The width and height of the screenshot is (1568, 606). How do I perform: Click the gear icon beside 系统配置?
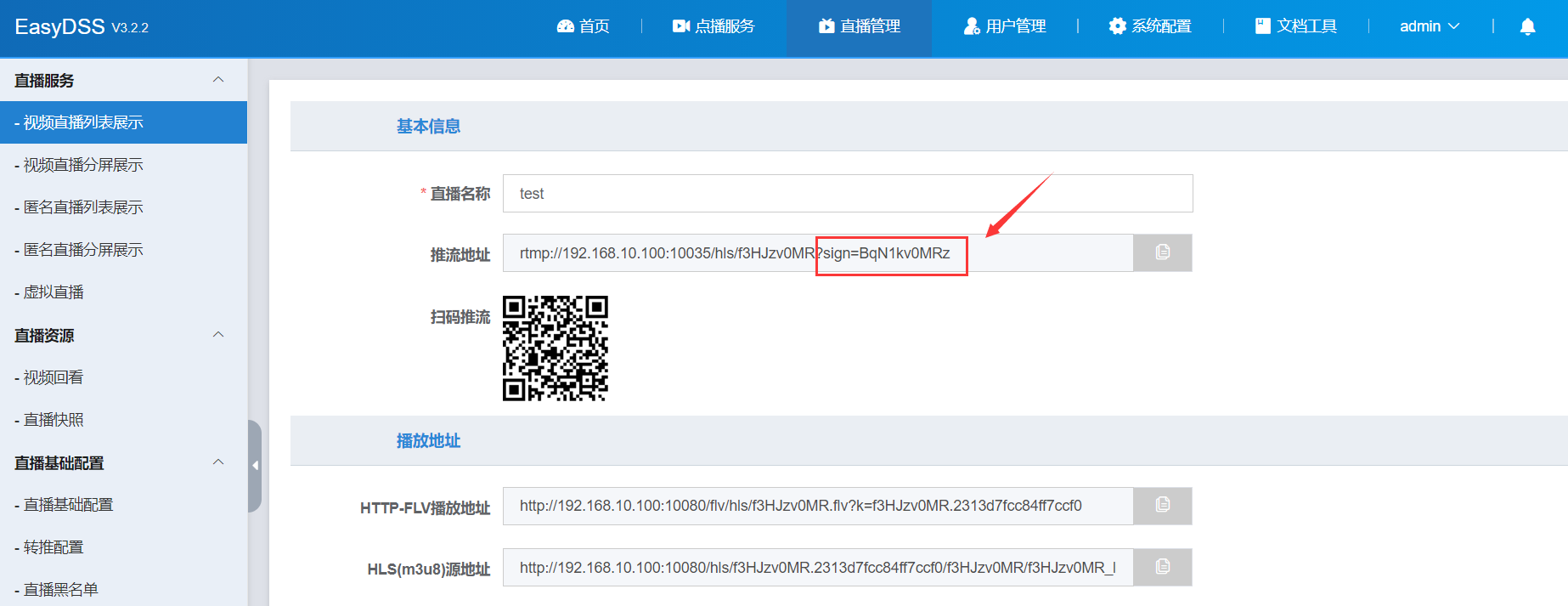1117,26
